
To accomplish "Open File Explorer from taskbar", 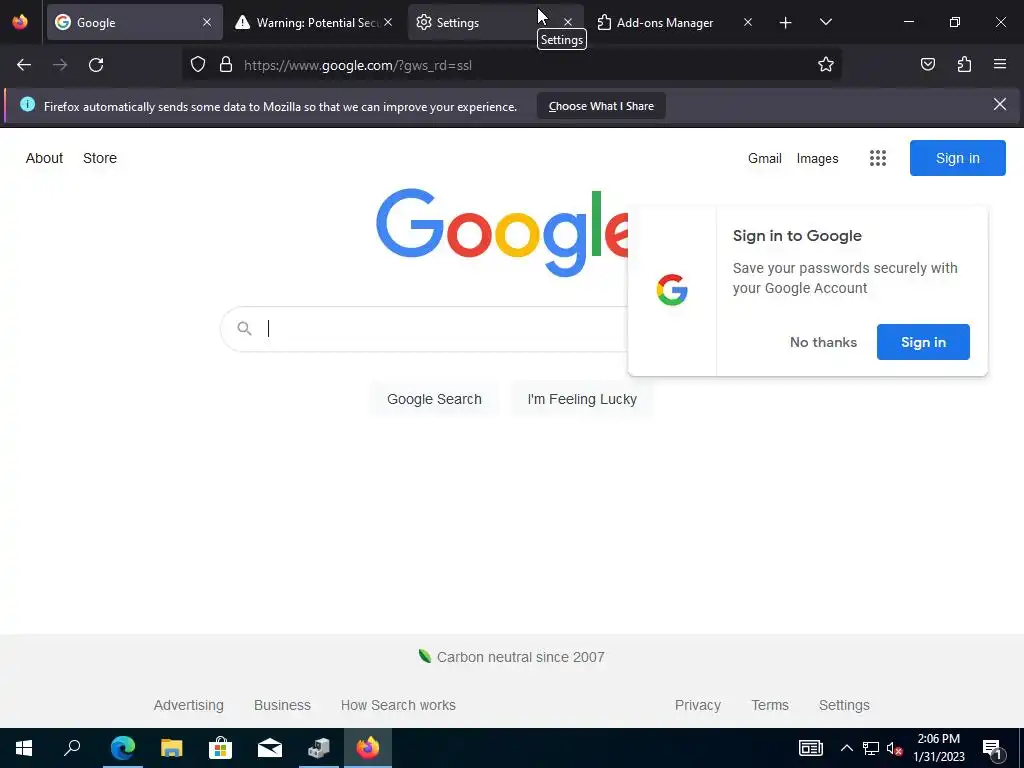I will pyautogui.click(x=171, y=748).
